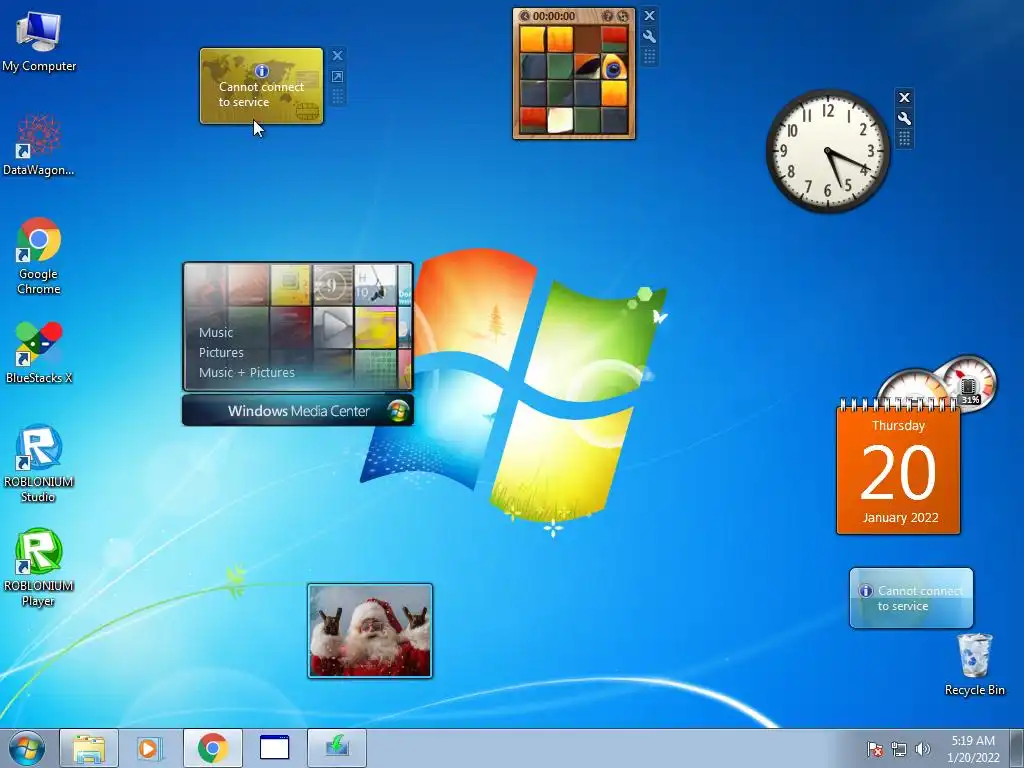Click the puzzle gadget drag handle
The height and width of the screenshot is (768, 1024).
coord(649,57)
